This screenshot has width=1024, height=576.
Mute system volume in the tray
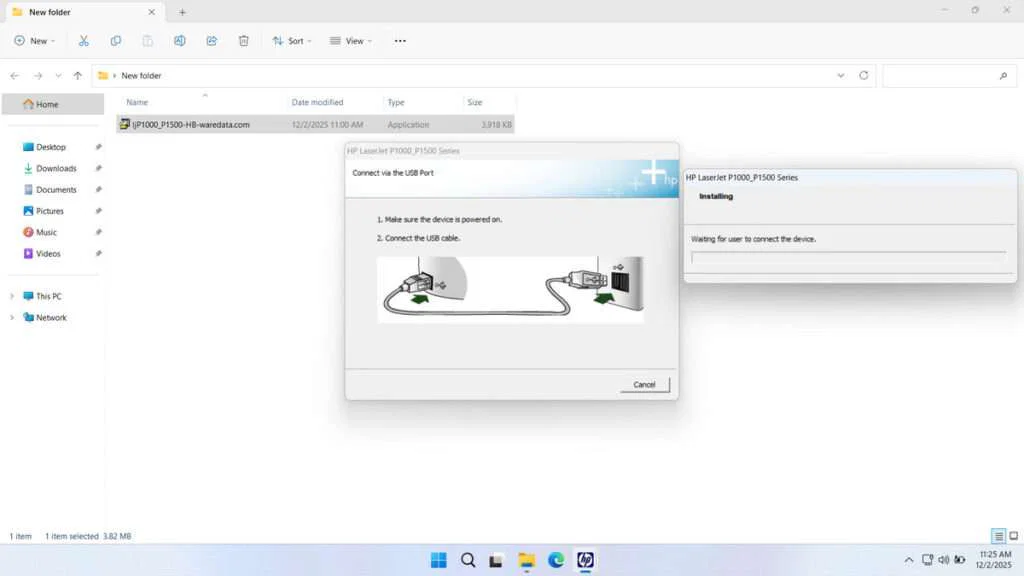tap(943, 560)
